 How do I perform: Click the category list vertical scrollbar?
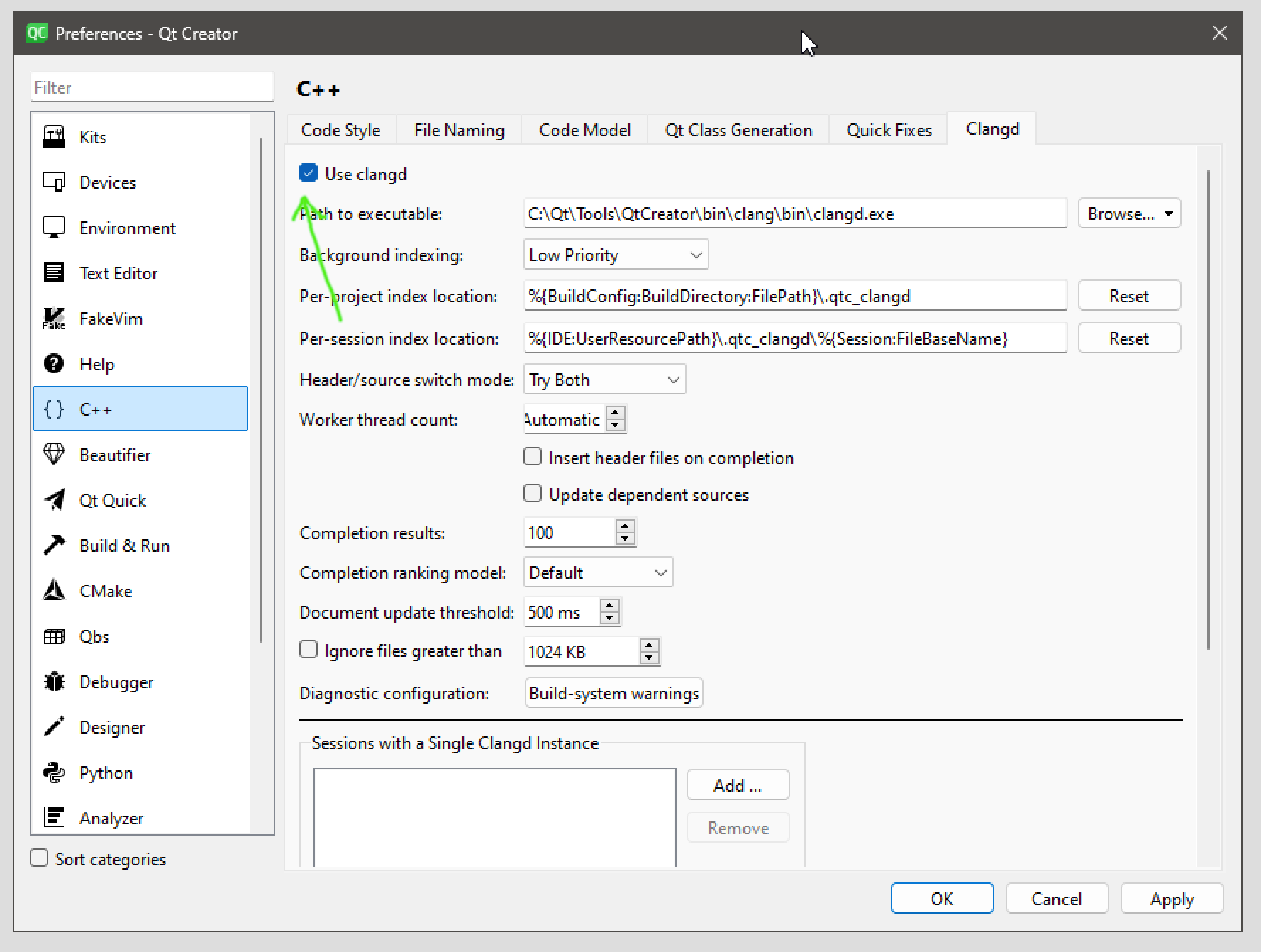coord(261,389)
